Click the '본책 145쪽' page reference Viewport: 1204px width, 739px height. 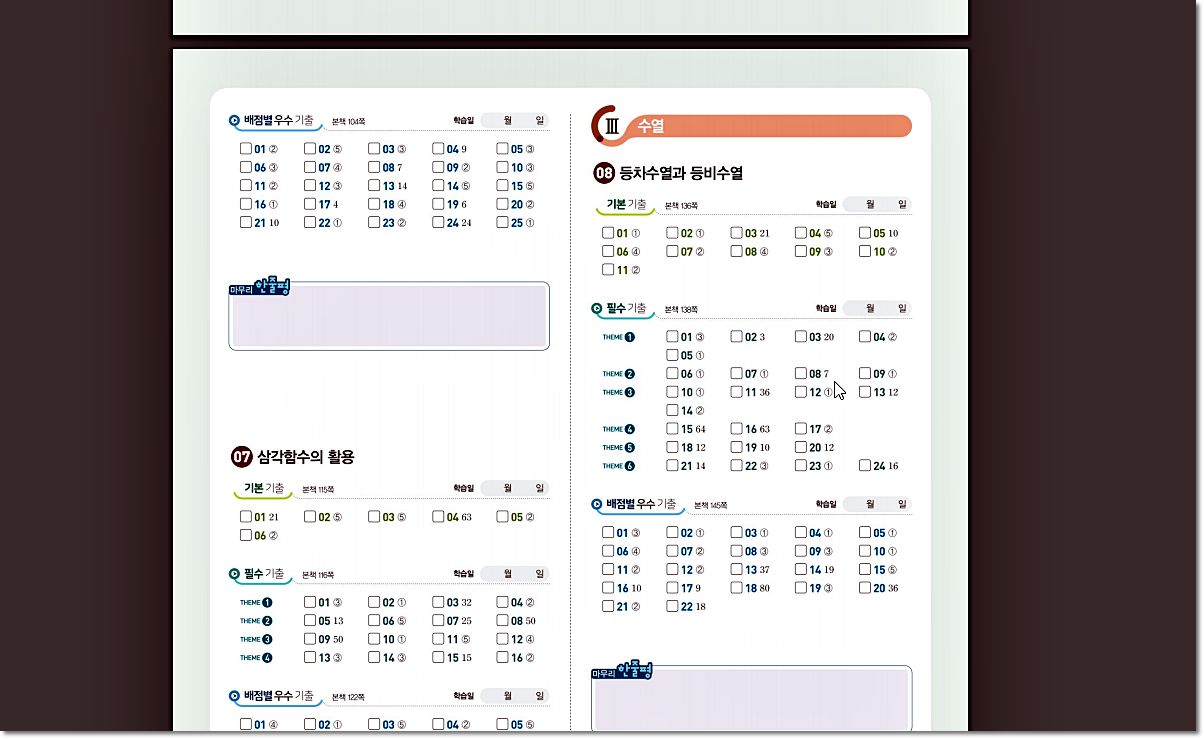[x=711, y=506]
